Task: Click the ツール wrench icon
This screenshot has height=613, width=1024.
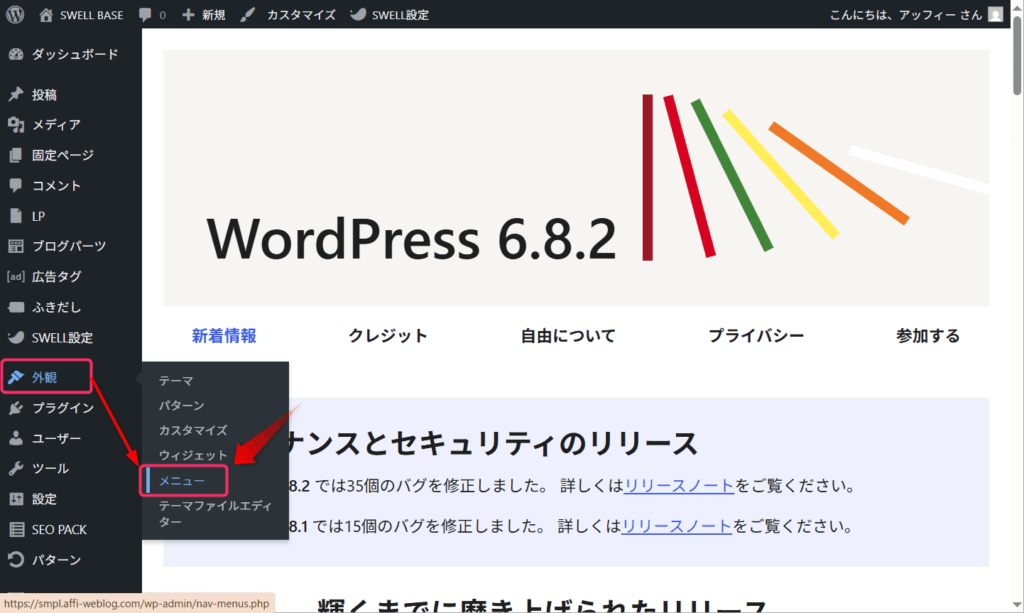Action: (16, 469)
